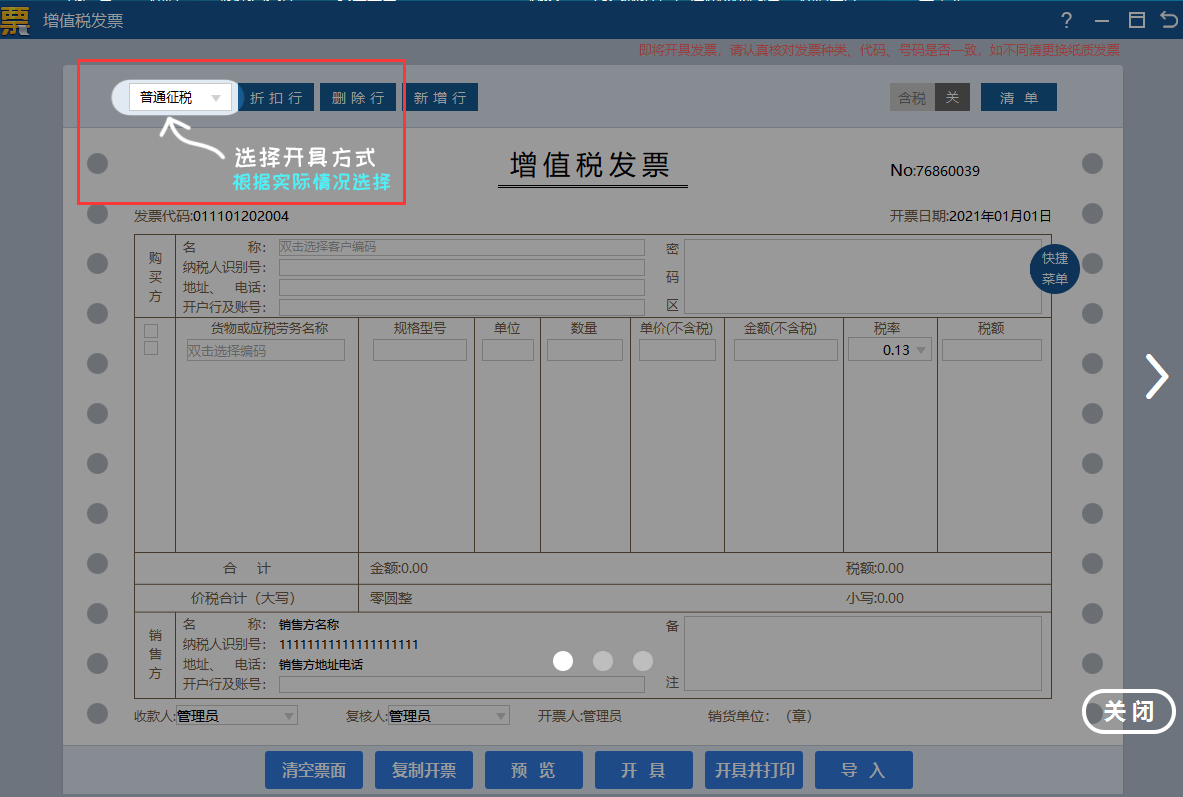Click the help question mark icon
1183x797 pixels.
pyautogui.click(x=1067, y=21)
